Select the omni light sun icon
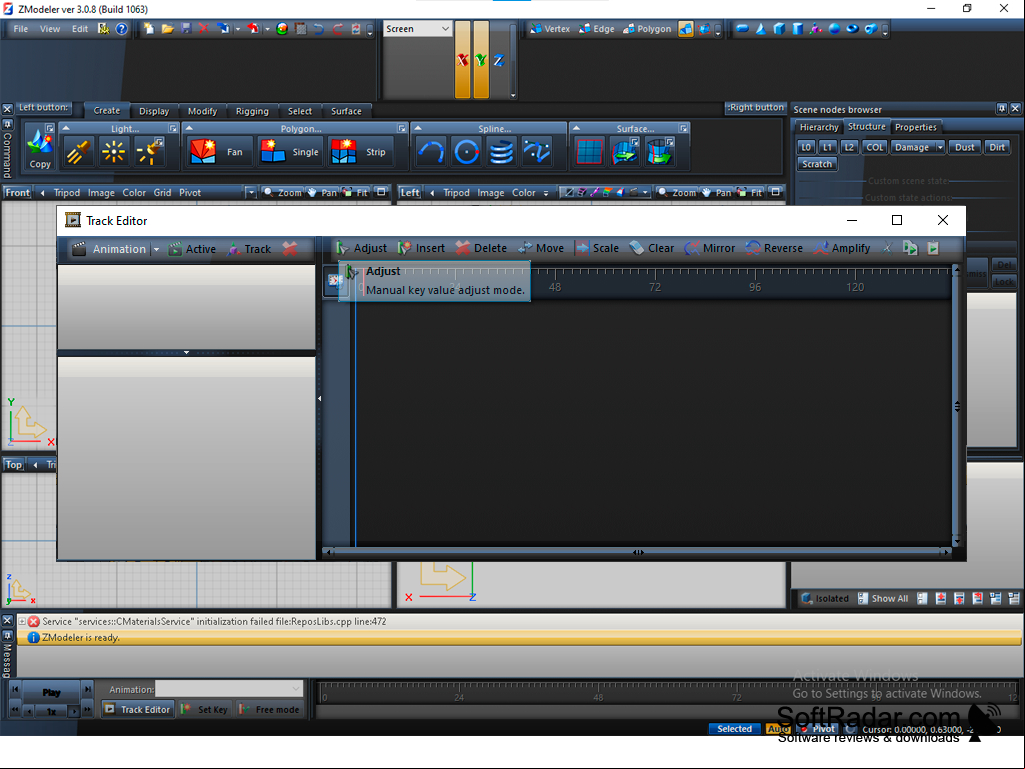The height and width of the screenshot is (769, 1025). (113, 152)
